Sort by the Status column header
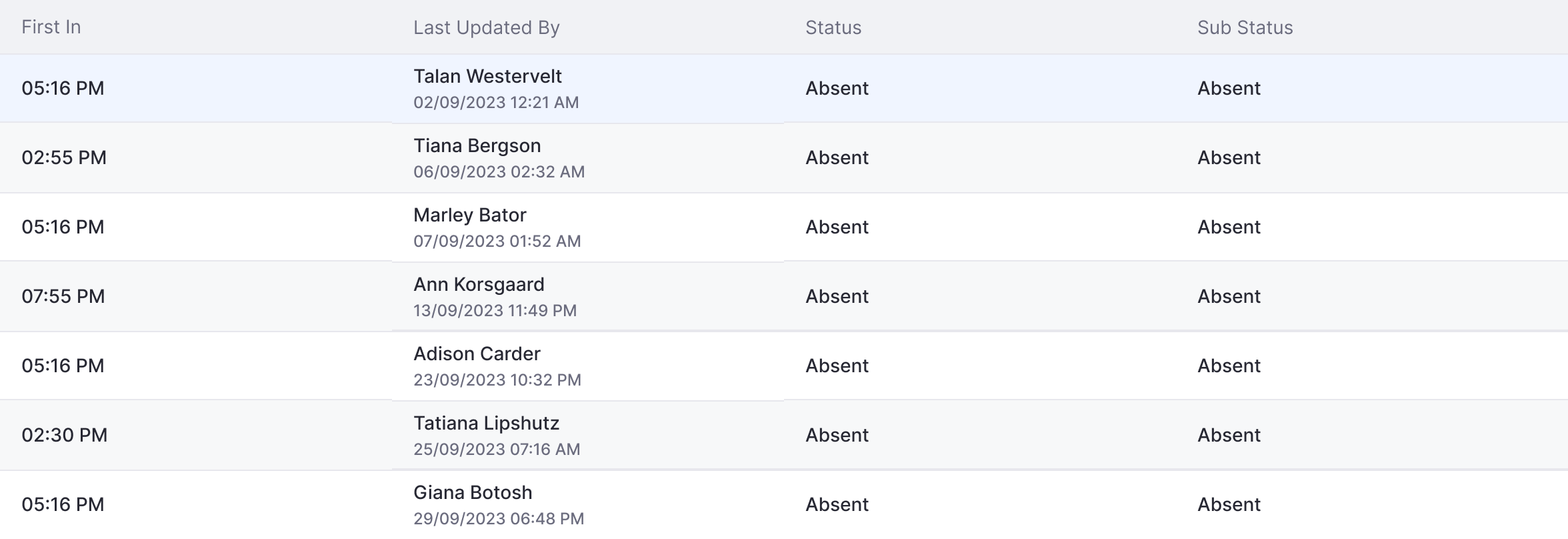Screen dimensions: 1568x539 (833, 27)
